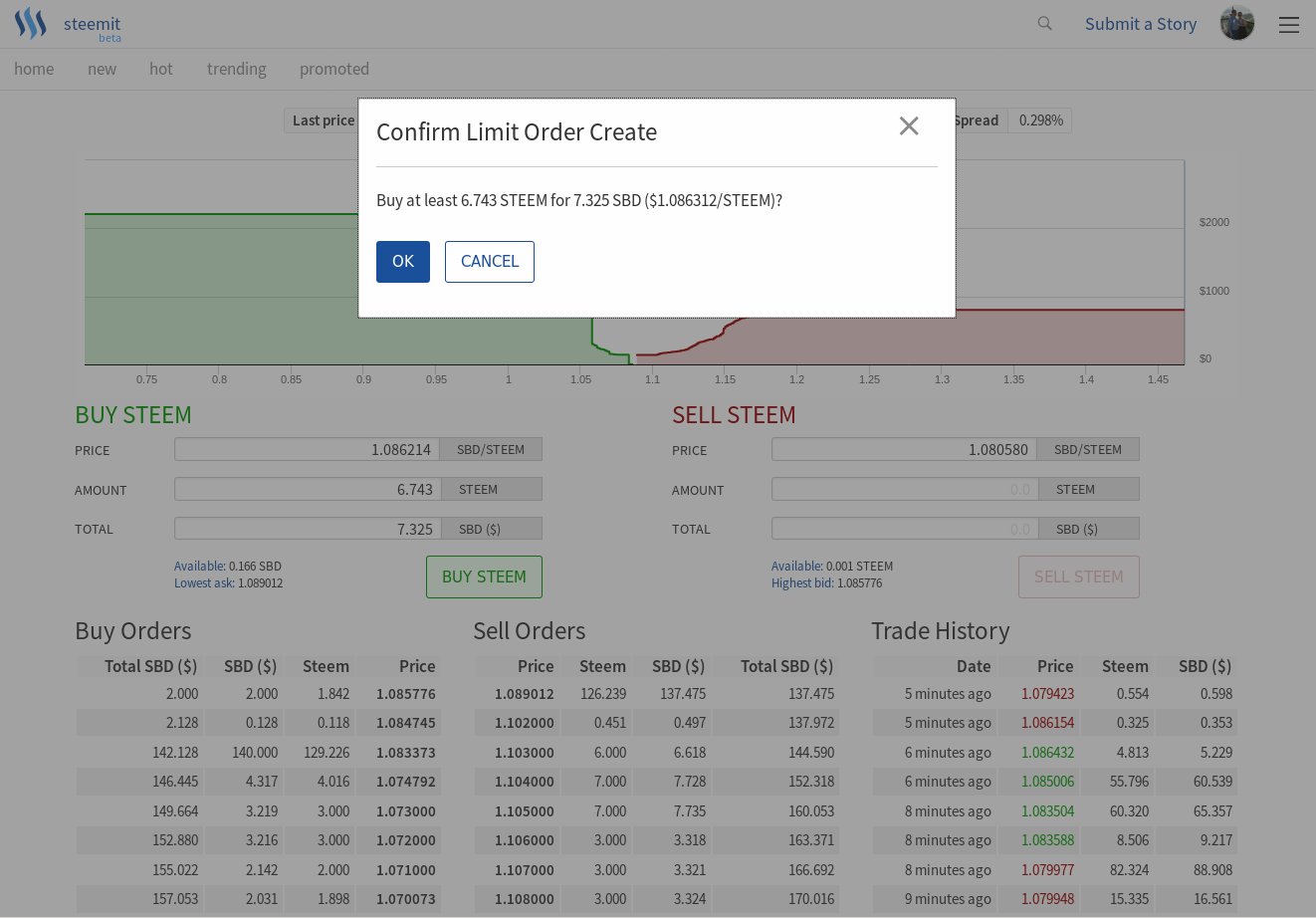
Task: Click trade history price 1.079423
Action: coord(1047,694)
